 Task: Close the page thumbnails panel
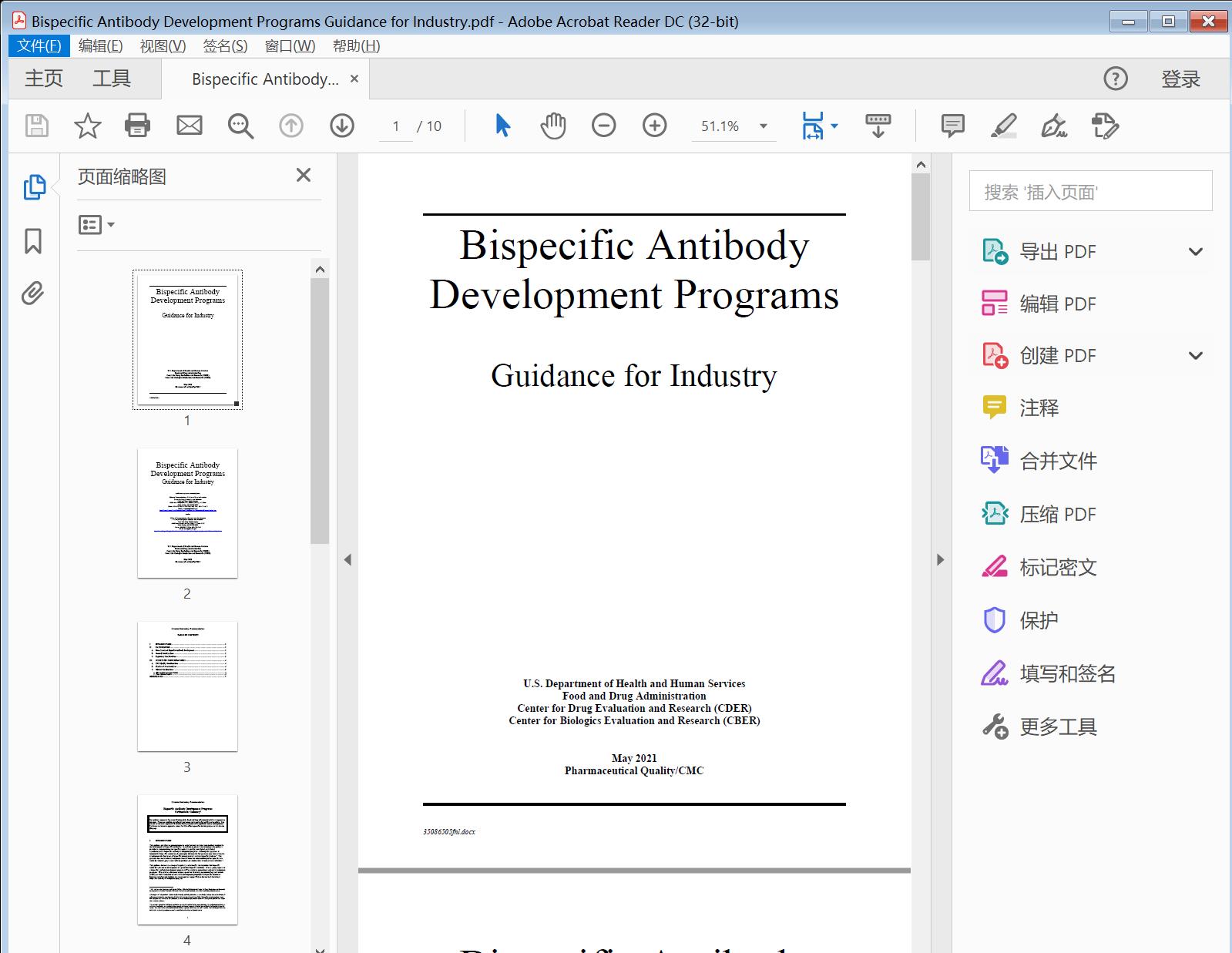(x=304, y=176)
